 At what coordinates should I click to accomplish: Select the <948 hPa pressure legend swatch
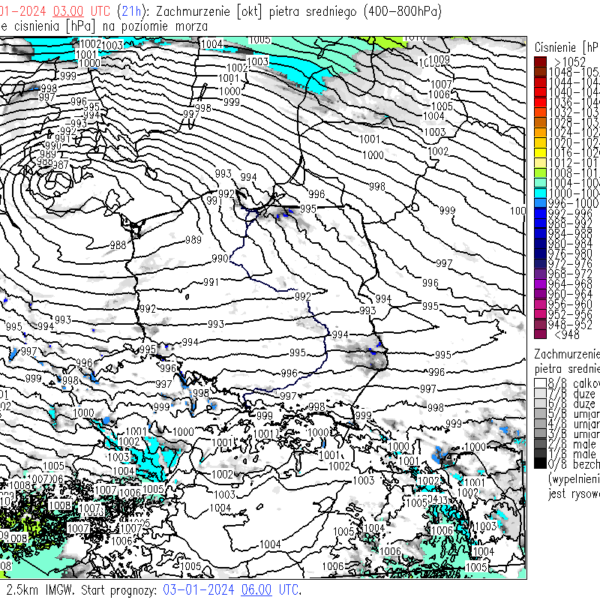point(542,335)
